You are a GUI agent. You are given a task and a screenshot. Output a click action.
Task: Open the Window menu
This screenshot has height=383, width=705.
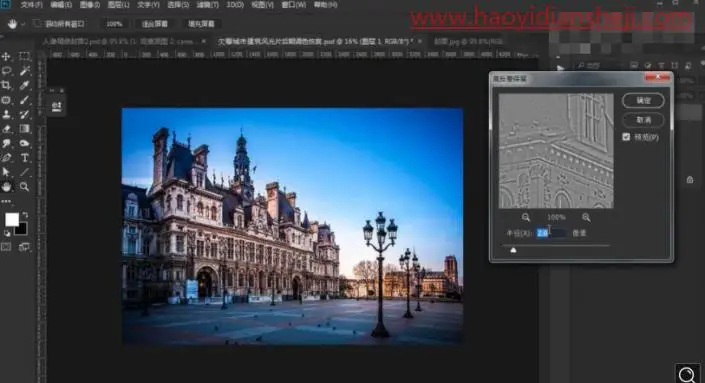pyautogui.click(x=294, y=4)
